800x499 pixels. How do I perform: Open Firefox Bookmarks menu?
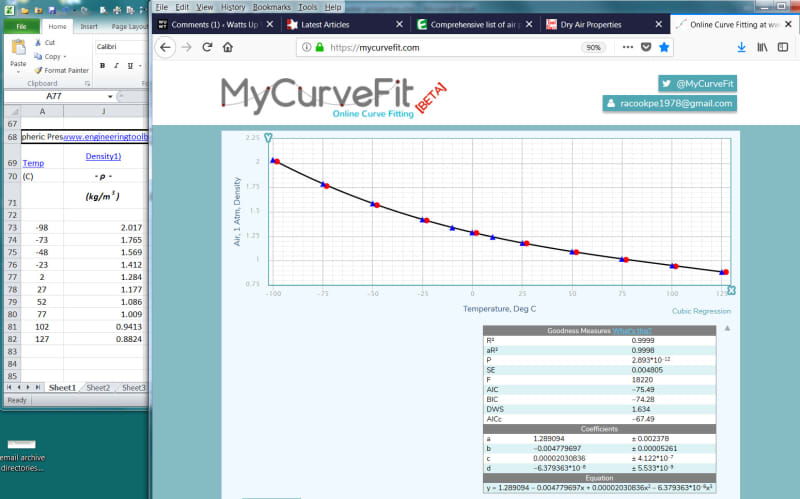(x=271, y=7)
